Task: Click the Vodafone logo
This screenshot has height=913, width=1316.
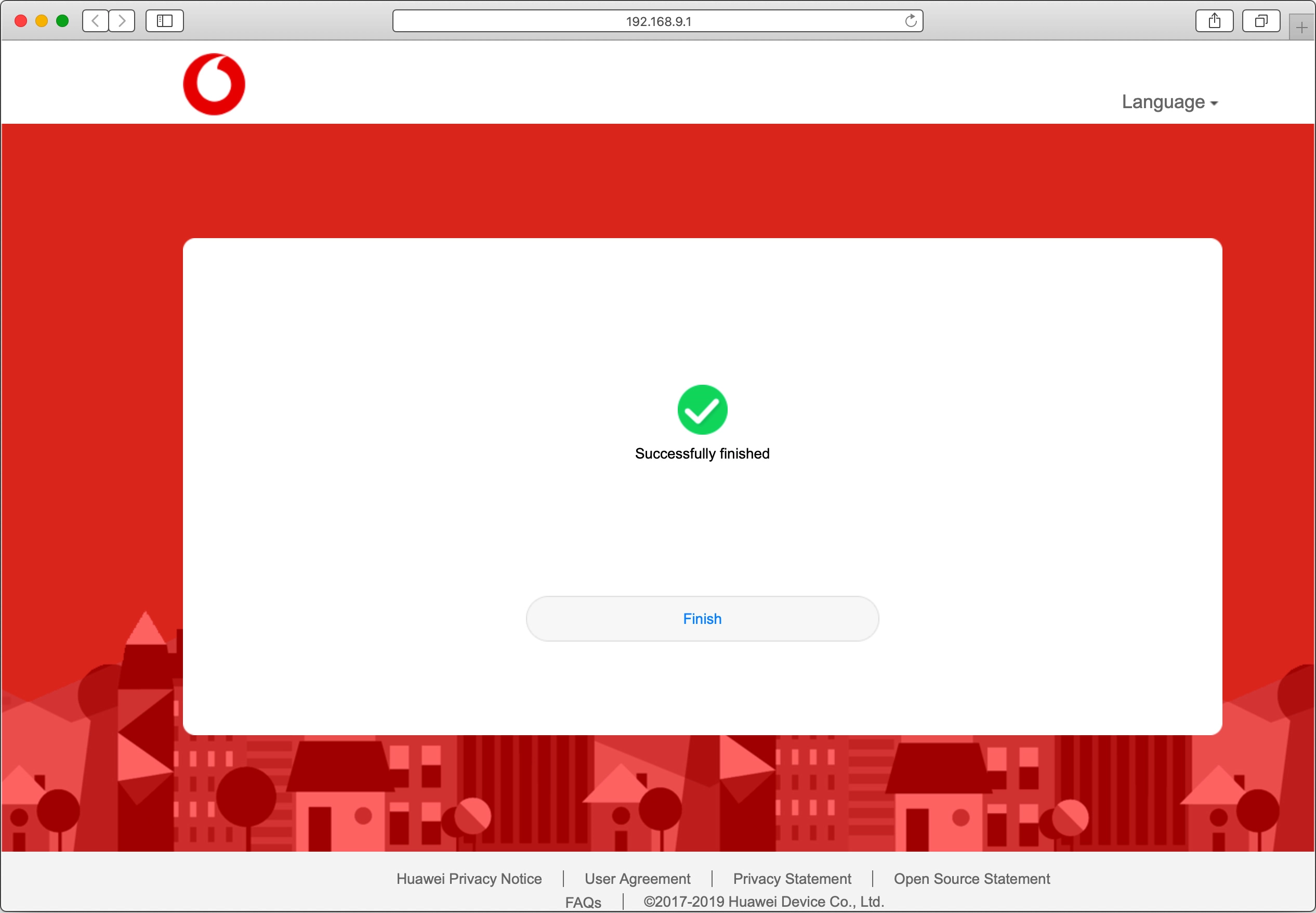Action: [x=214, y=84]
